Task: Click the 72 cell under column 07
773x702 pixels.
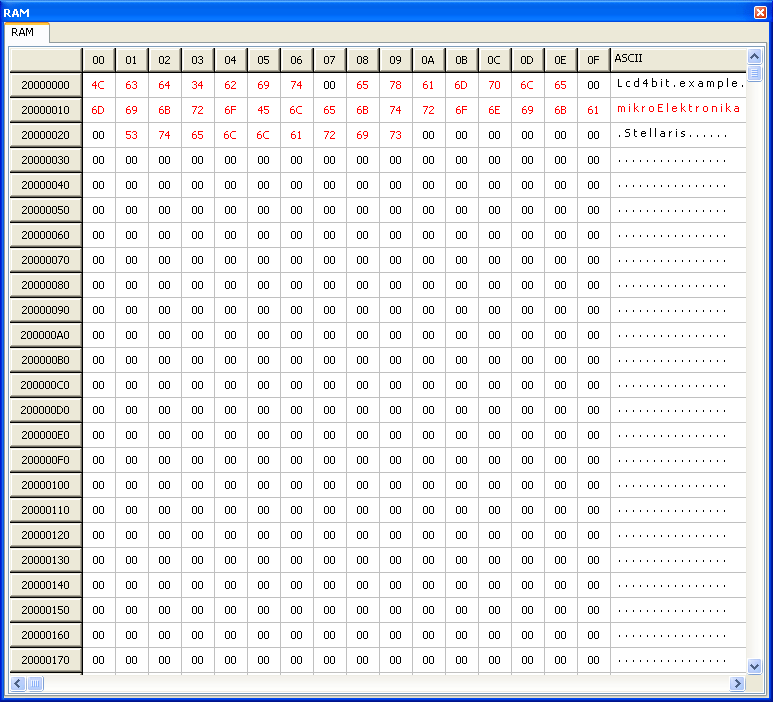Action: [329, 136]
